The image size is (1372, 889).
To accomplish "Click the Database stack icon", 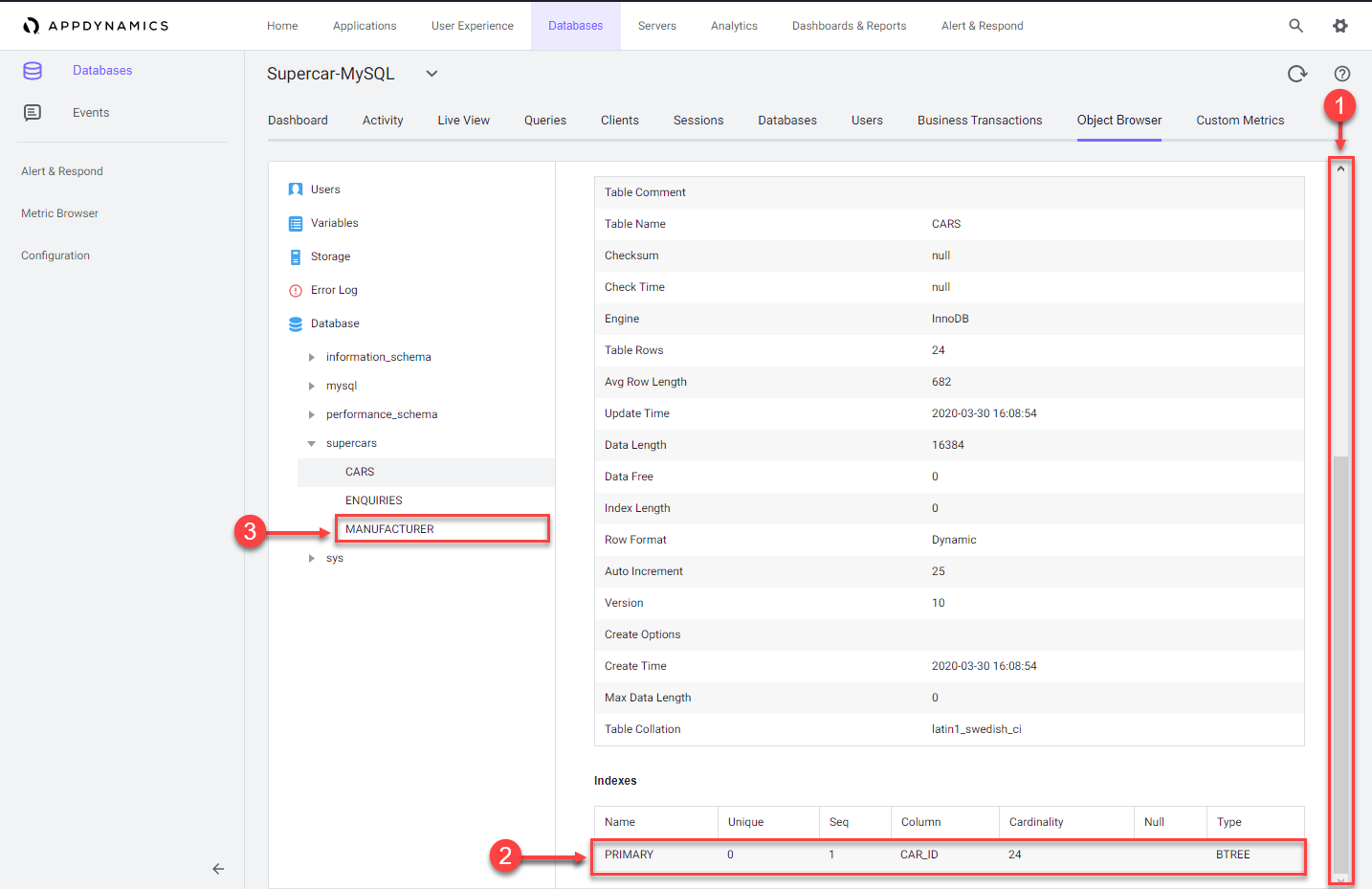I will click(296, 323).
